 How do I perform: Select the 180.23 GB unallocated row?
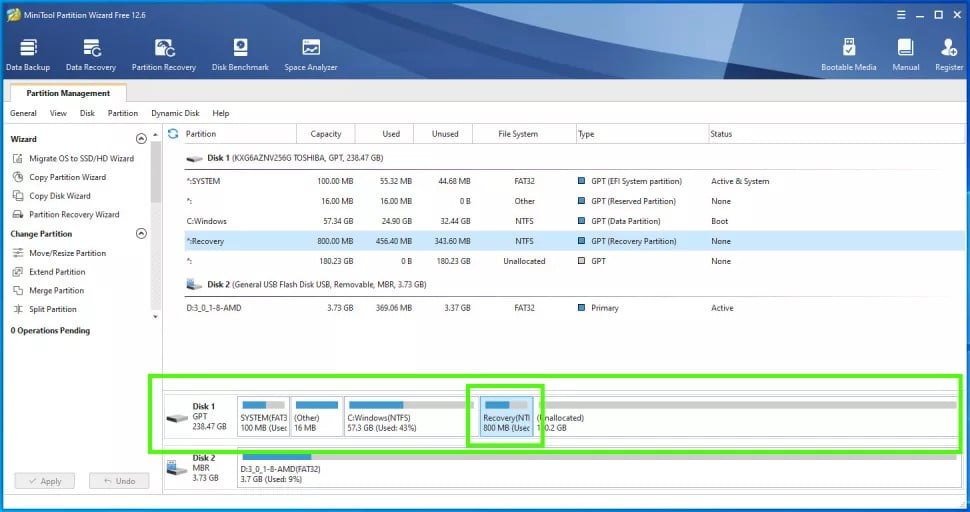pos(574,261)
